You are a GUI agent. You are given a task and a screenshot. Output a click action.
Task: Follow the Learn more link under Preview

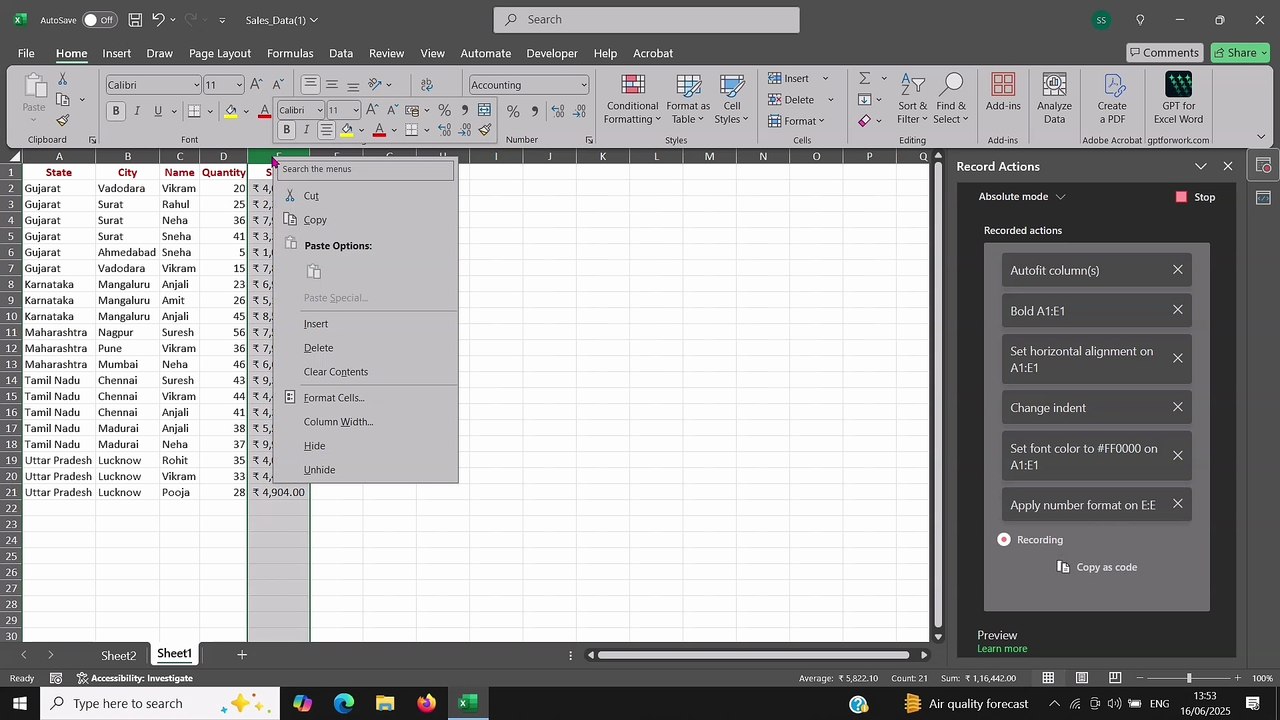coord(1002,649)
